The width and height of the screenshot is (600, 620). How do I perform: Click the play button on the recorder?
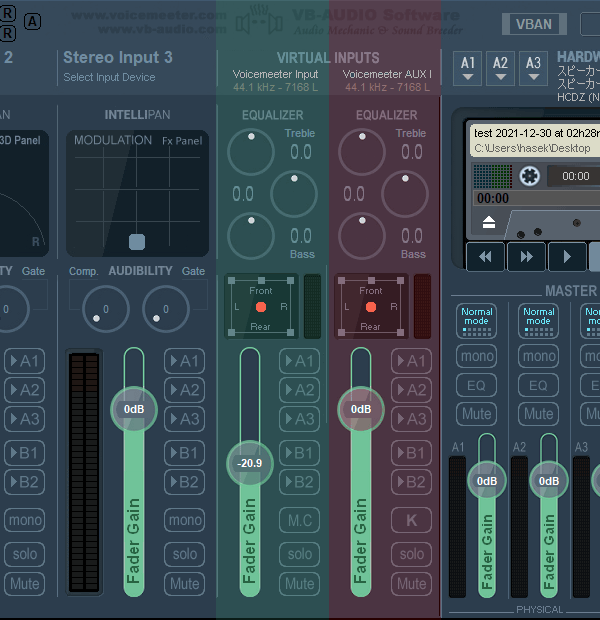point(567,257)
